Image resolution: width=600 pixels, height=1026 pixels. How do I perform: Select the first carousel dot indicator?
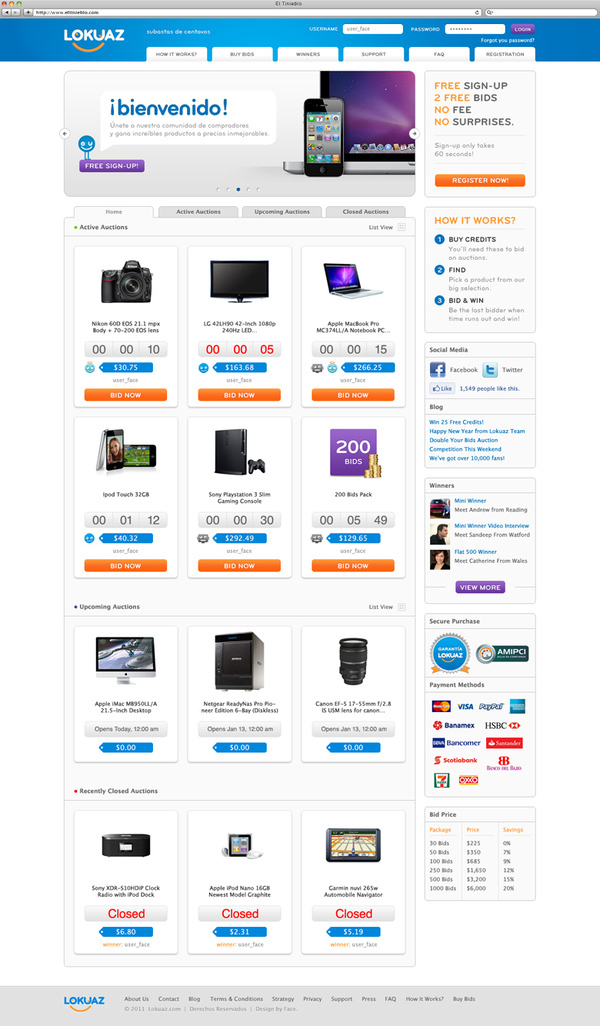[x=218, y=189]
